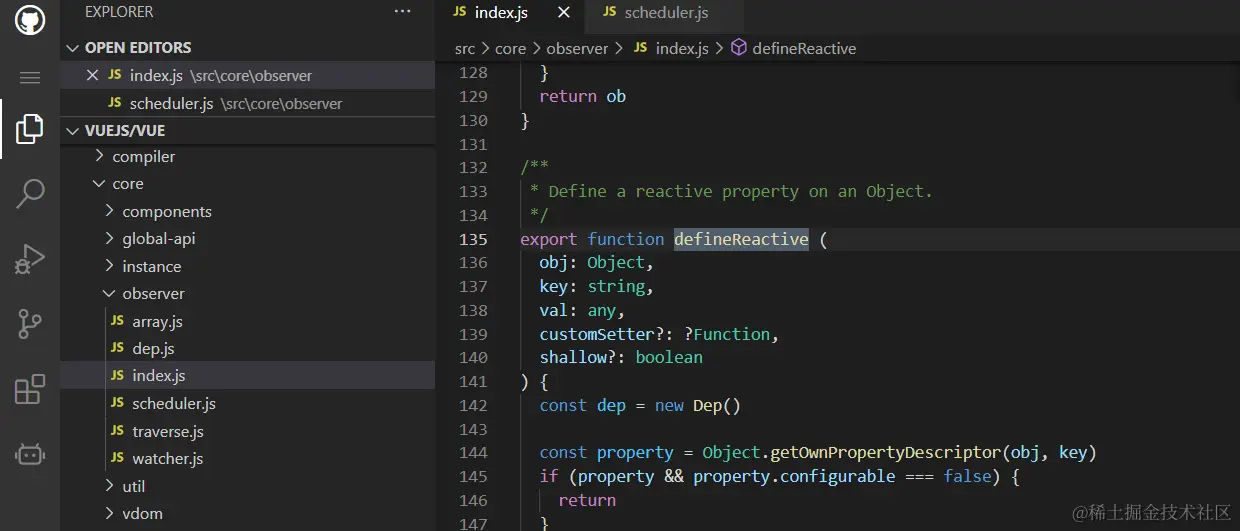Expand the global-api folder
1240x531 pixels.
click(x=247, y=239)
